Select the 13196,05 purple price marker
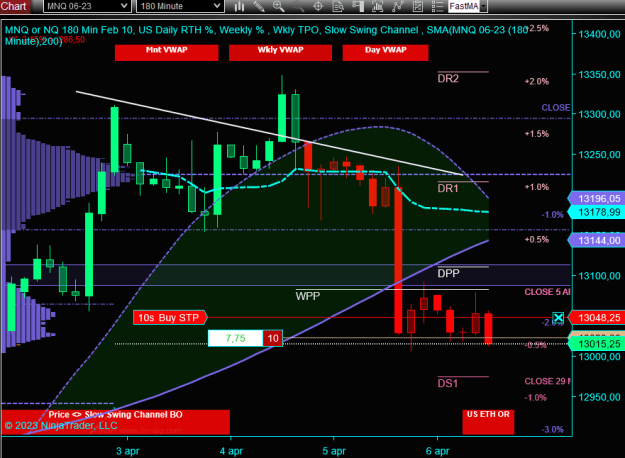This screenshot has width=625, height=458. (597, 199)
